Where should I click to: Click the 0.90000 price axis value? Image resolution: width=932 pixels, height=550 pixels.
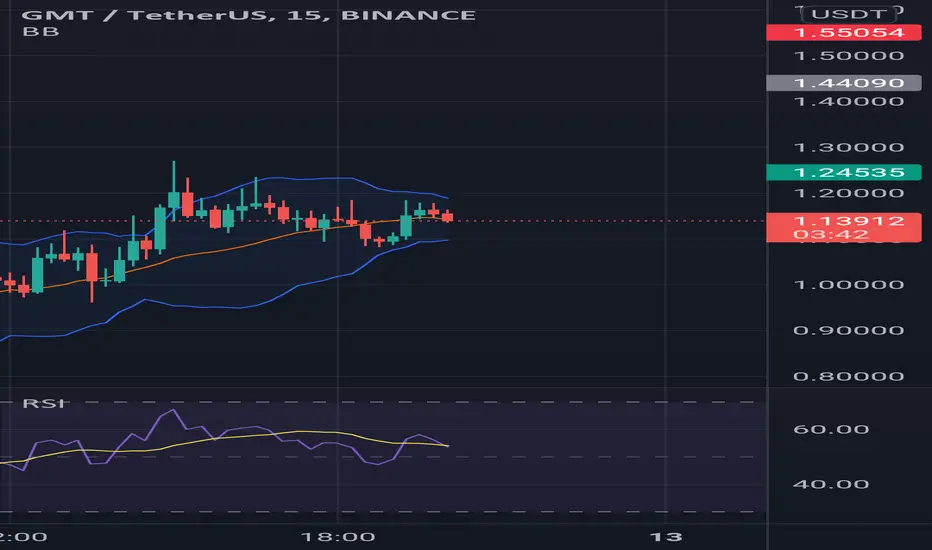(x=849, y=331)
